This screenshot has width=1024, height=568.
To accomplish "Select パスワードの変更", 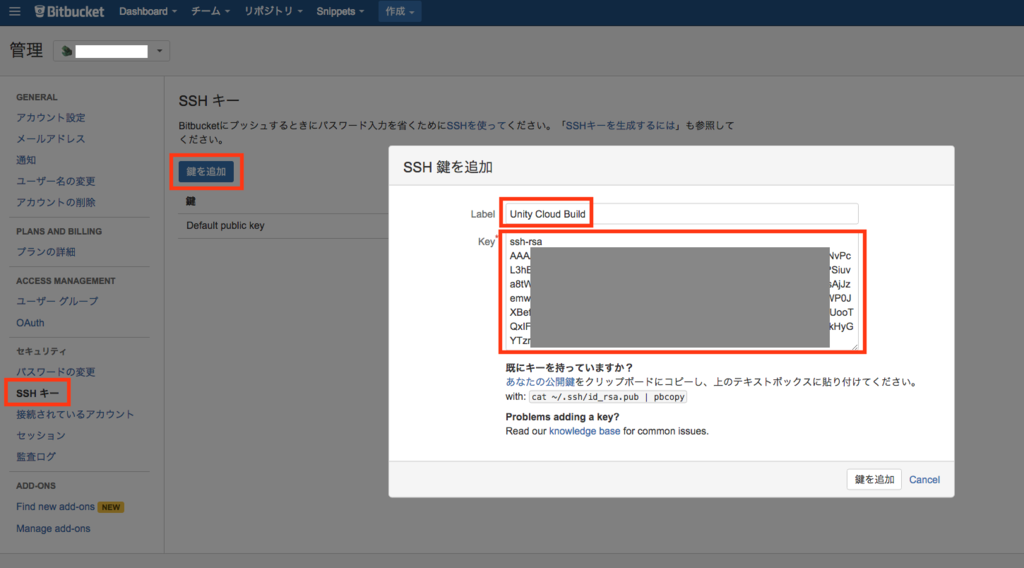I will [56, 371].
